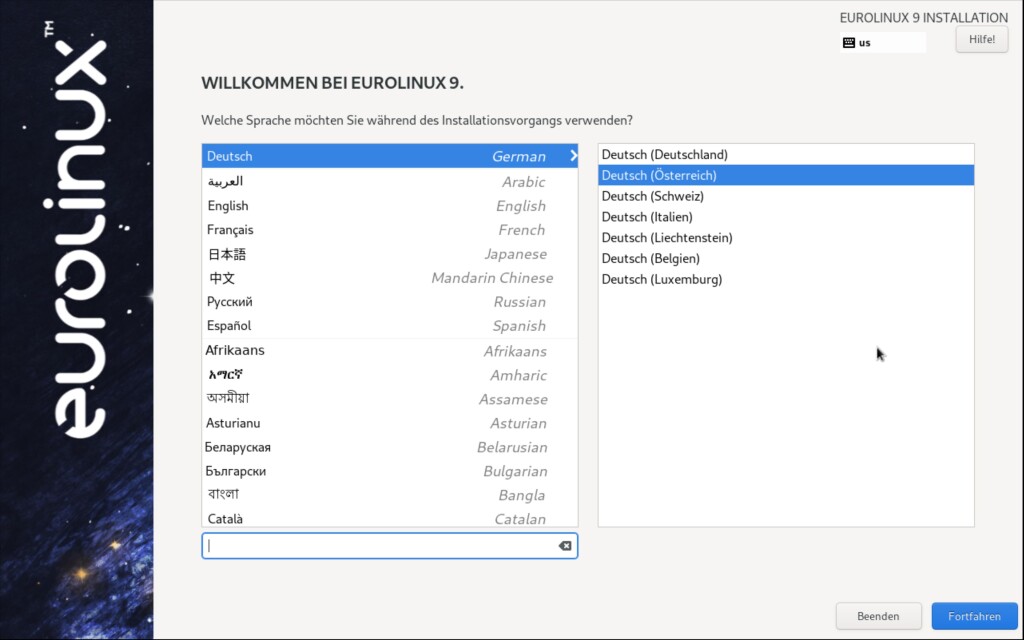Screen dimensions: 1024x640
Task: Select the Bangla language row
Action: click(390, 495)
